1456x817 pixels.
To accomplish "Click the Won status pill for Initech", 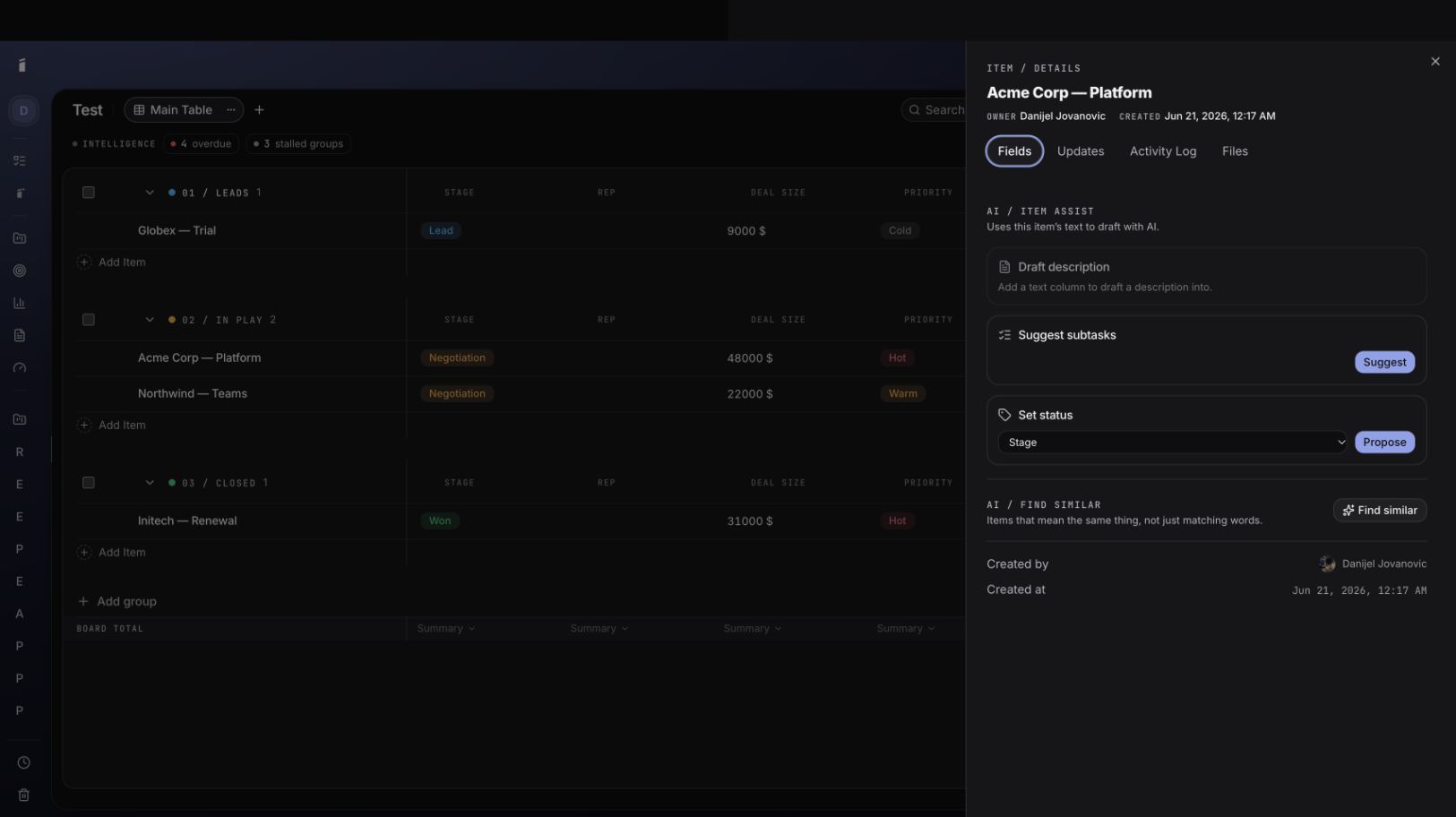I will [x=440, y=520].
